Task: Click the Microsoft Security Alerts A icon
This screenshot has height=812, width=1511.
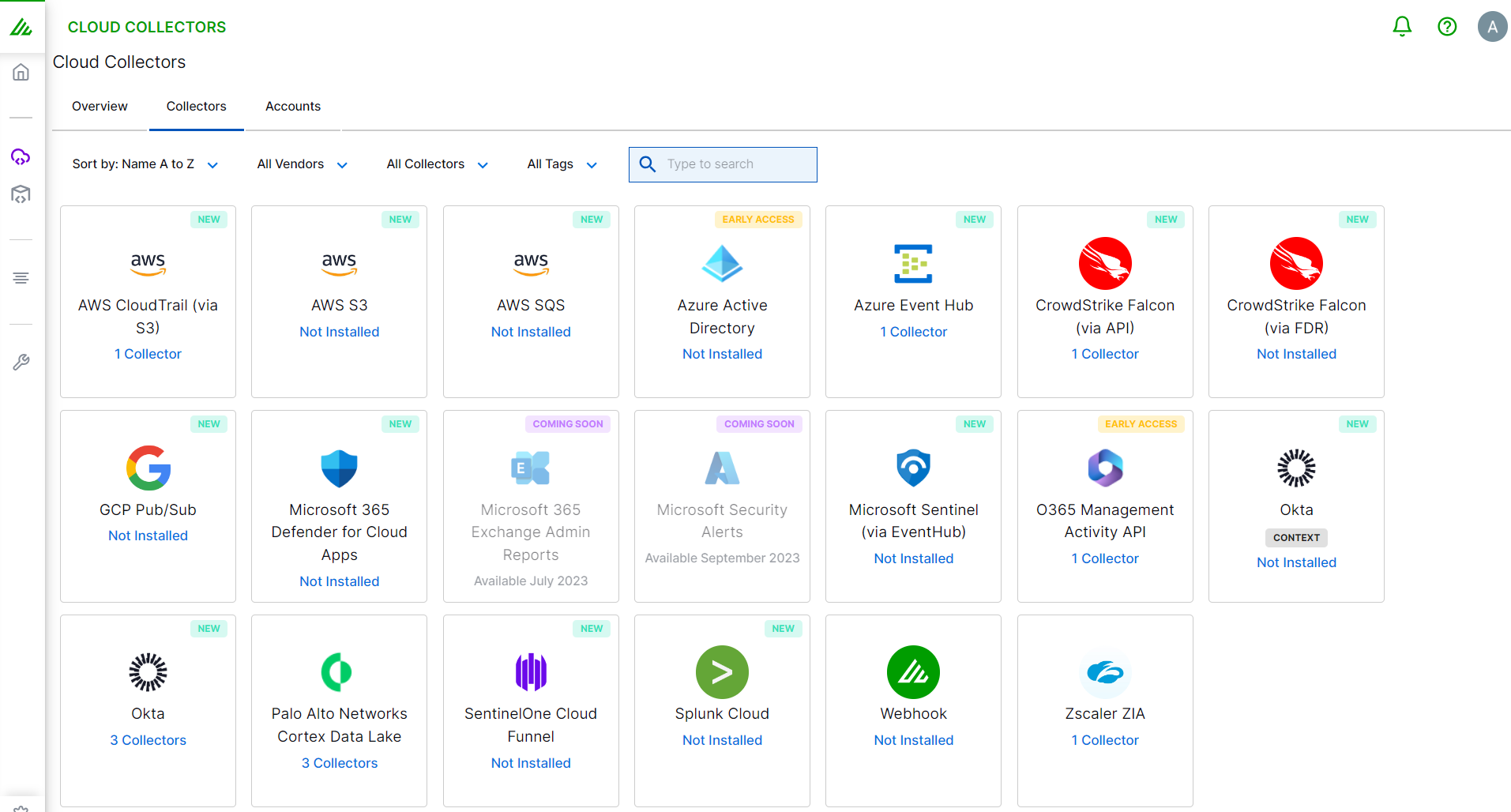Action: click(x=722, y=468)
